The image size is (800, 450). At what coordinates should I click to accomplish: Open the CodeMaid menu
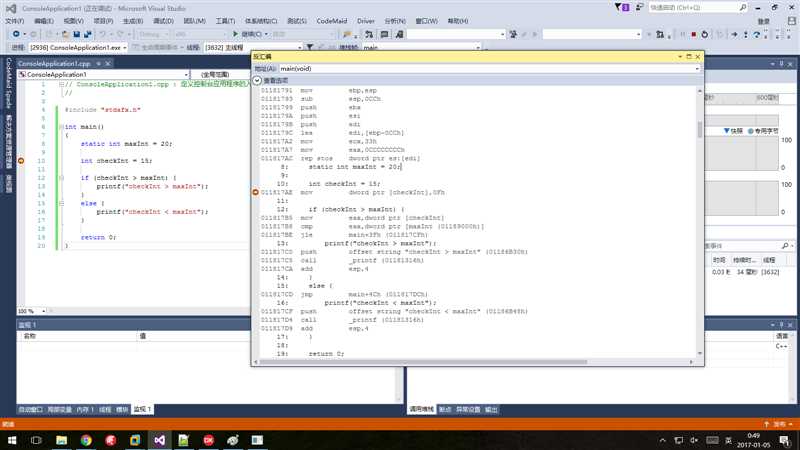click(332, 21)
